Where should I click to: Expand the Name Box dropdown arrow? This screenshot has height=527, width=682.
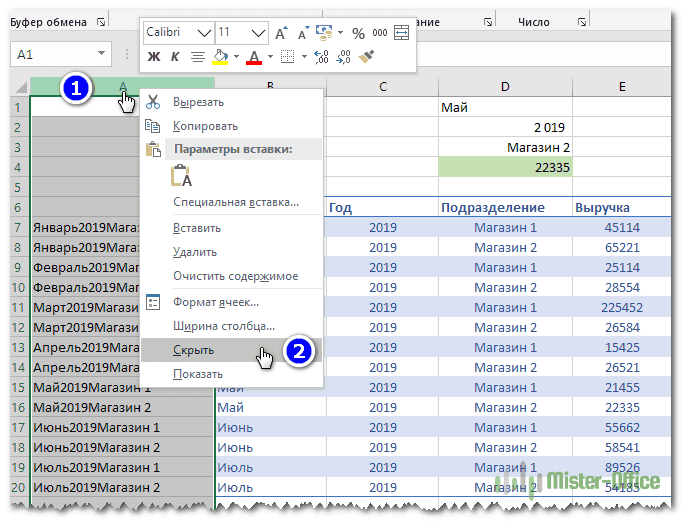click(101, 54)
